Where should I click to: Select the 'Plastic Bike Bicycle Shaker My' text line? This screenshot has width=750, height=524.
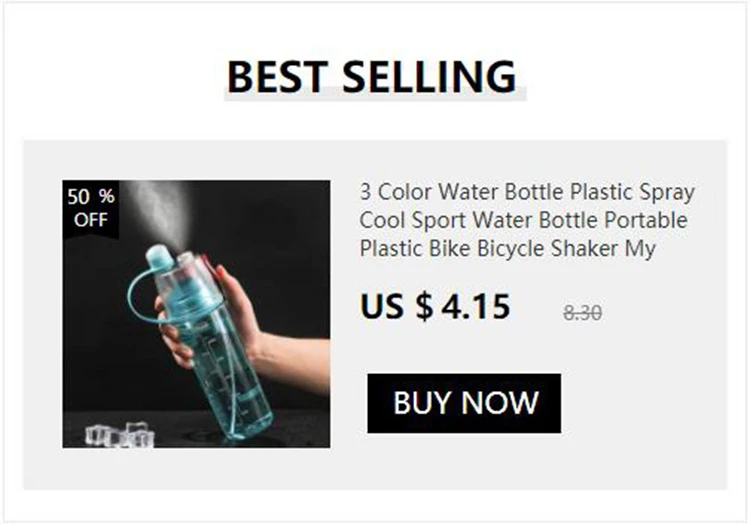click(507, 249)
